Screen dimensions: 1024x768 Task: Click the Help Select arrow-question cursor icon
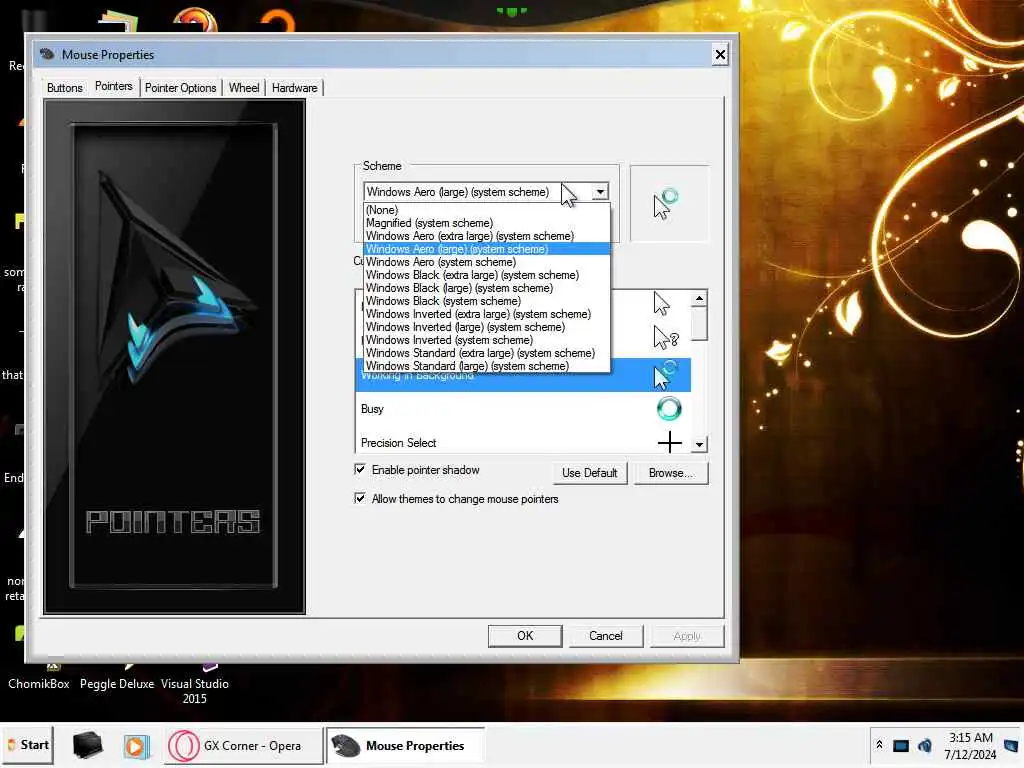(665, 338)
